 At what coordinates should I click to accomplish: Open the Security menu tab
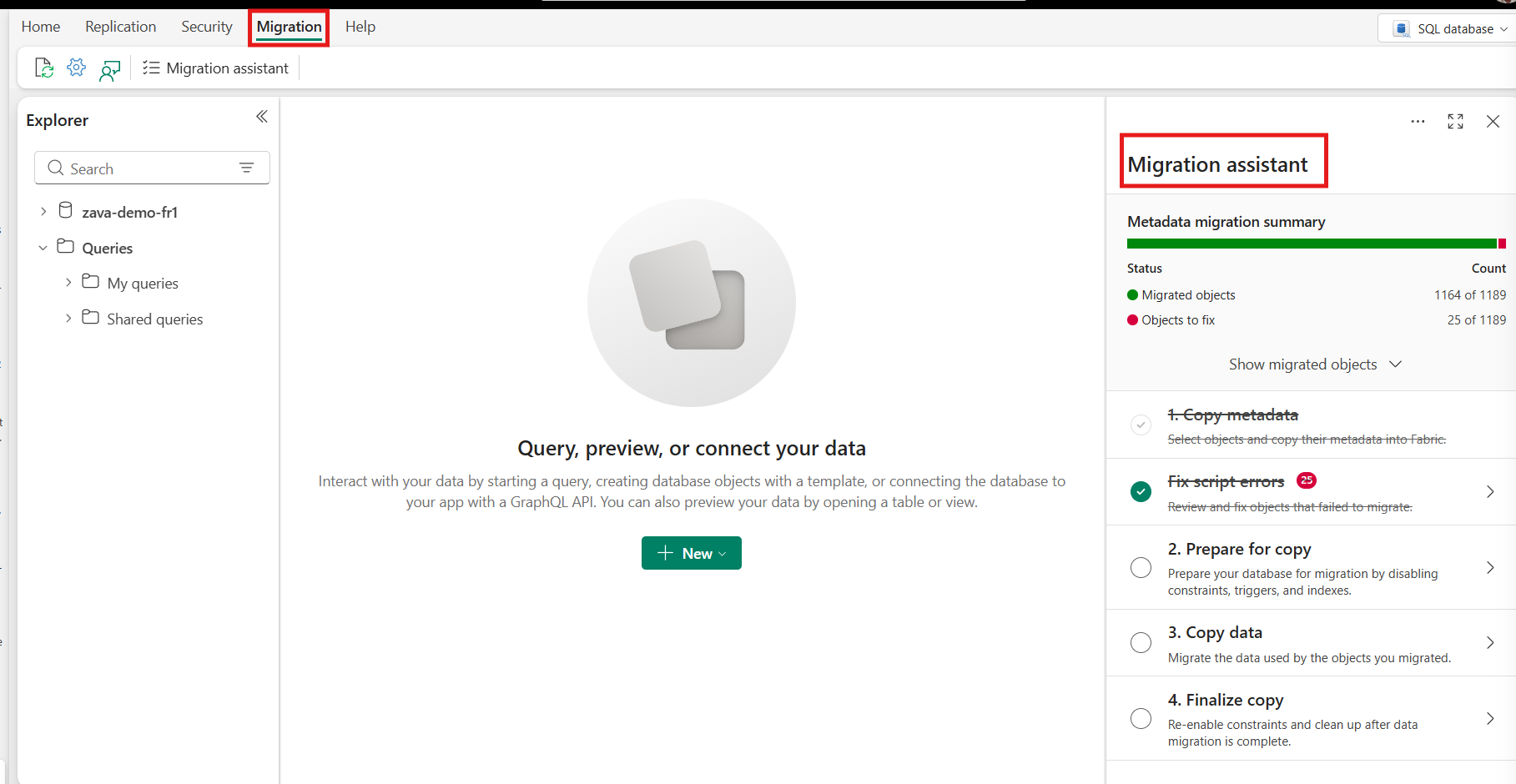tap(206, 26)
